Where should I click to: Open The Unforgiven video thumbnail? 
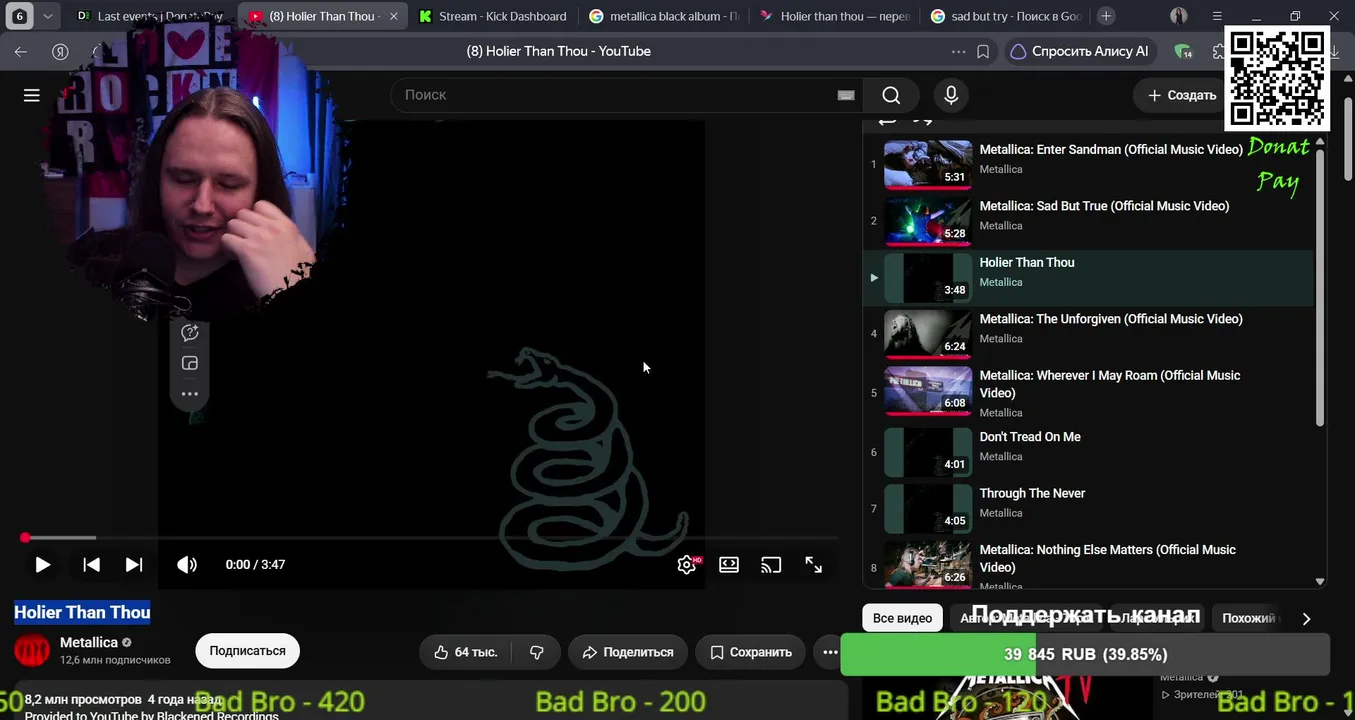click(928, 334)
